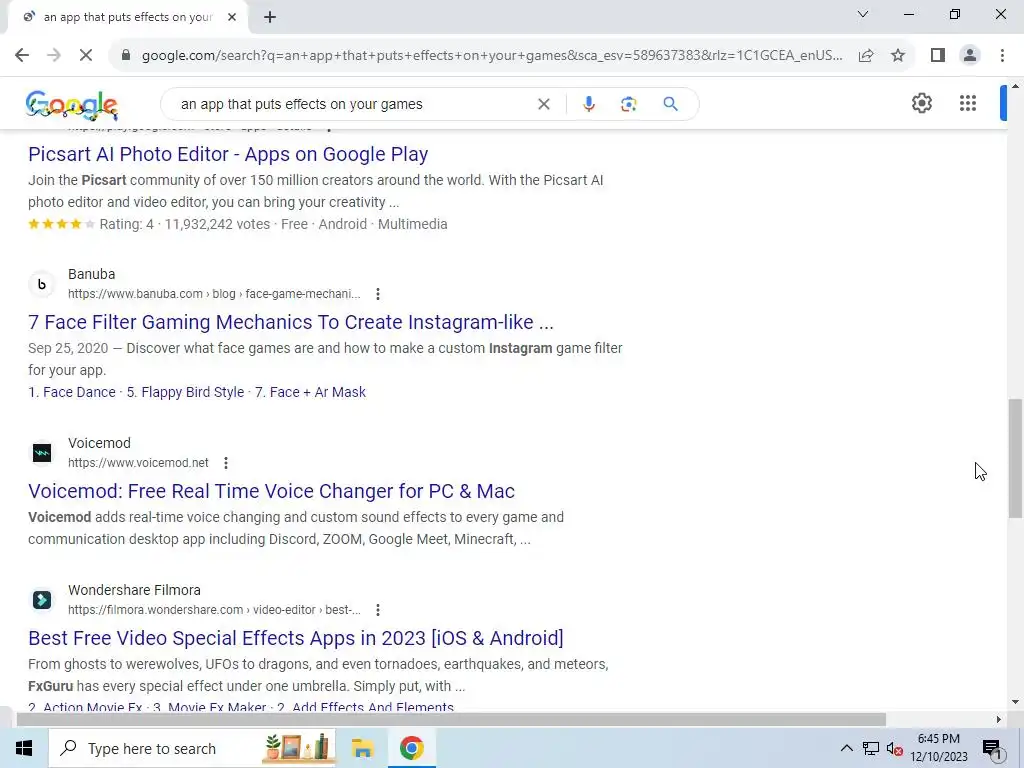Click the forward navigation arrow
This screenshot has width=1024, height=768.
click(x=54, y=56)
